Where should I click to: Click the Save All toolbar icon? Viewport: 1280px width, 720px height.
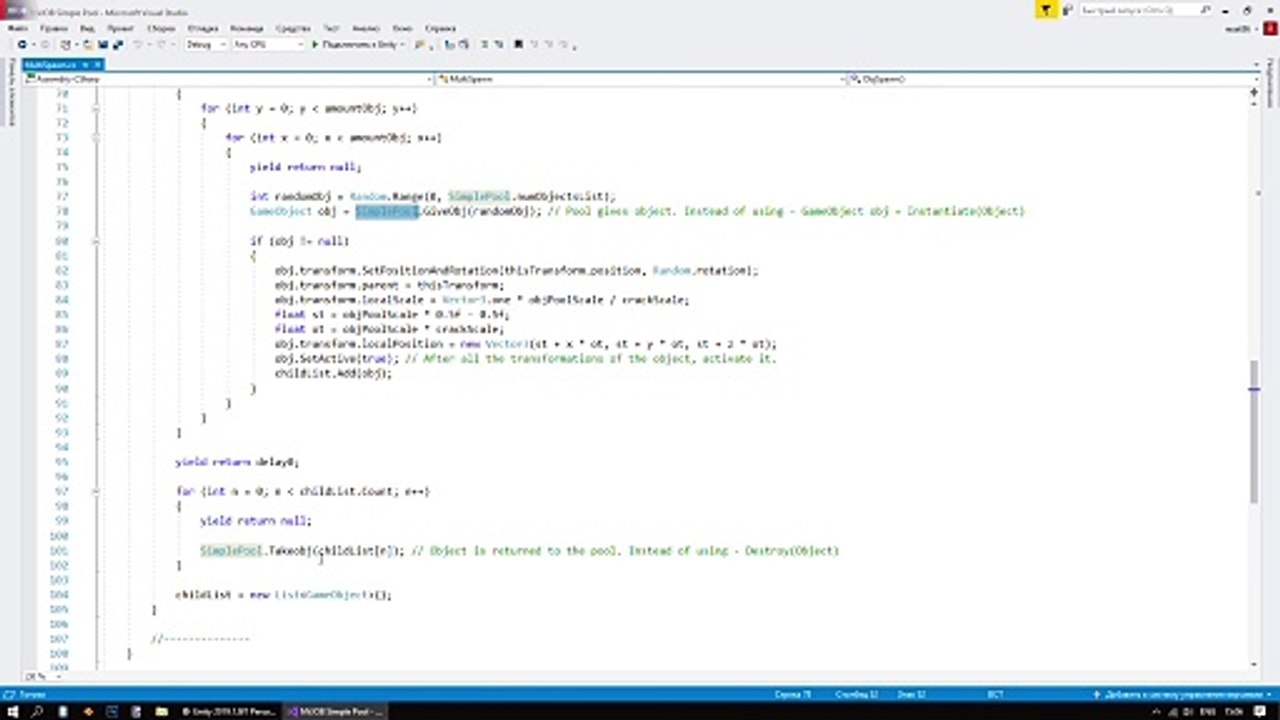(117, 45)
